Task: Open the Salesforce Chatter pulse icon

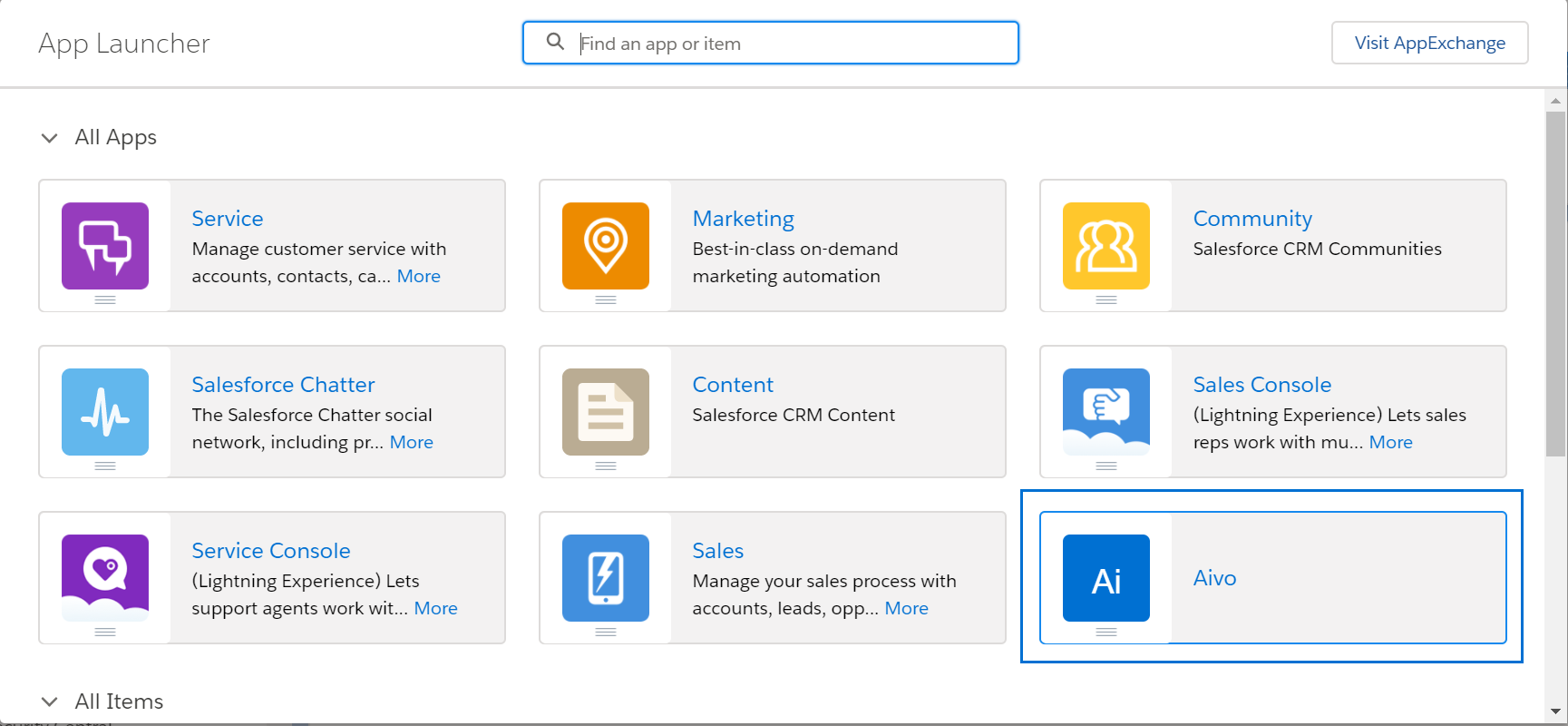Action: click(x=105, y=412)
